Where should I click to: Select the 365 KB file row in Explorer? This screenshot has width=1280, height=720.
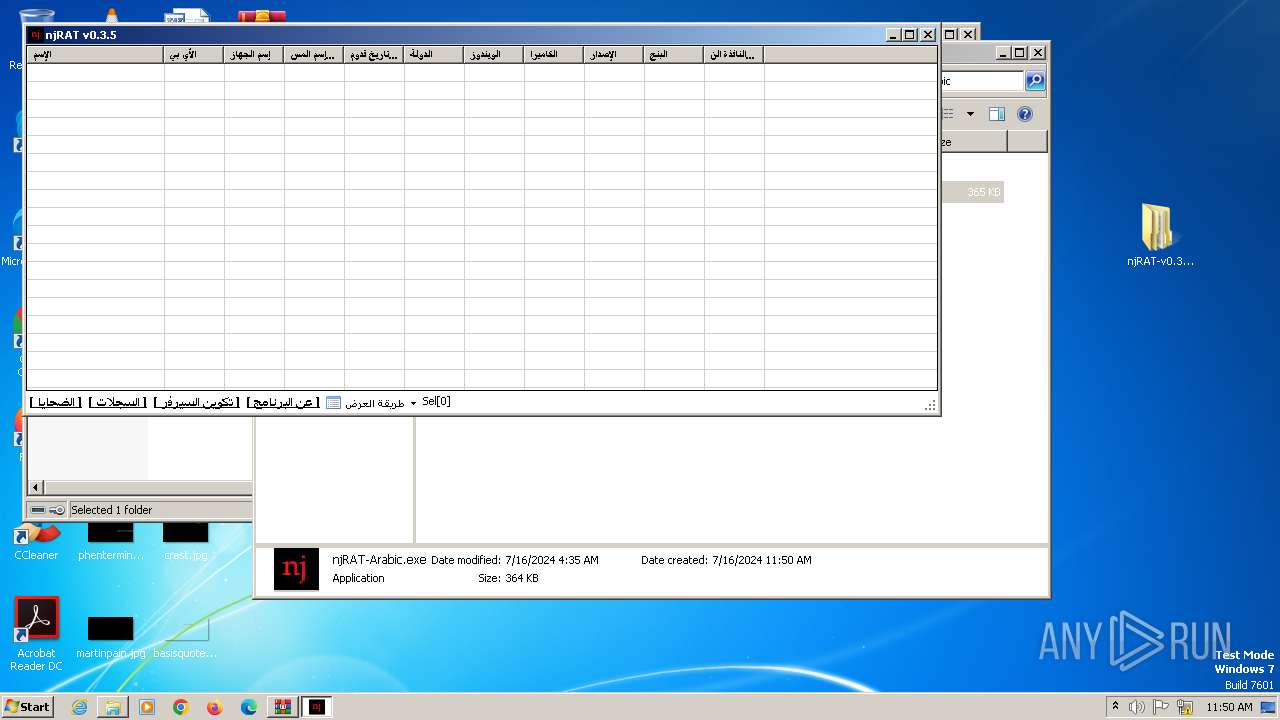pos(972,192)
